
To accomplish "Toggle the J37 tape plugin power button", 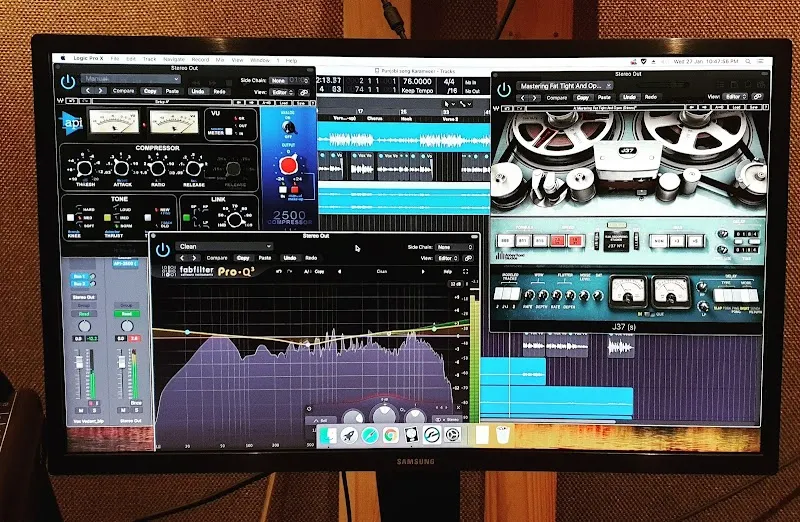I will click(504, 90).
